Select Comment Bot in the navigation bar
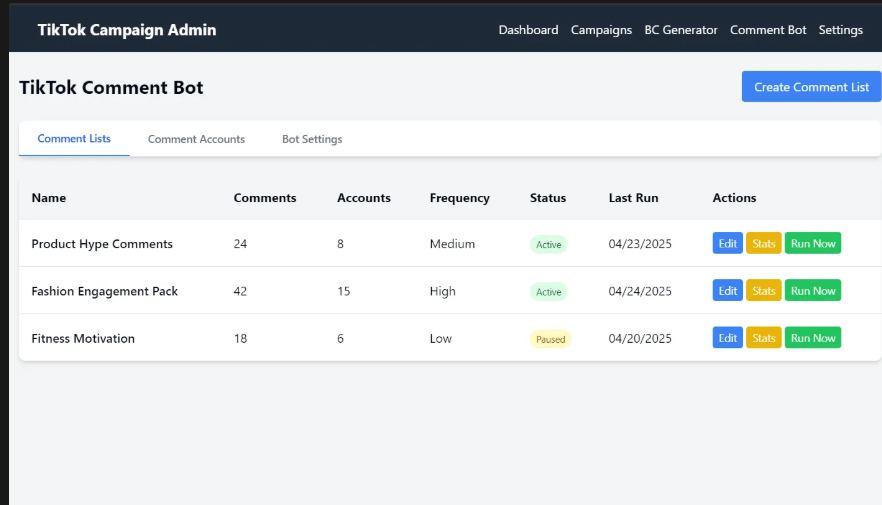The height and width of the screenshot is (505, 882). click(x=768, y=30)
